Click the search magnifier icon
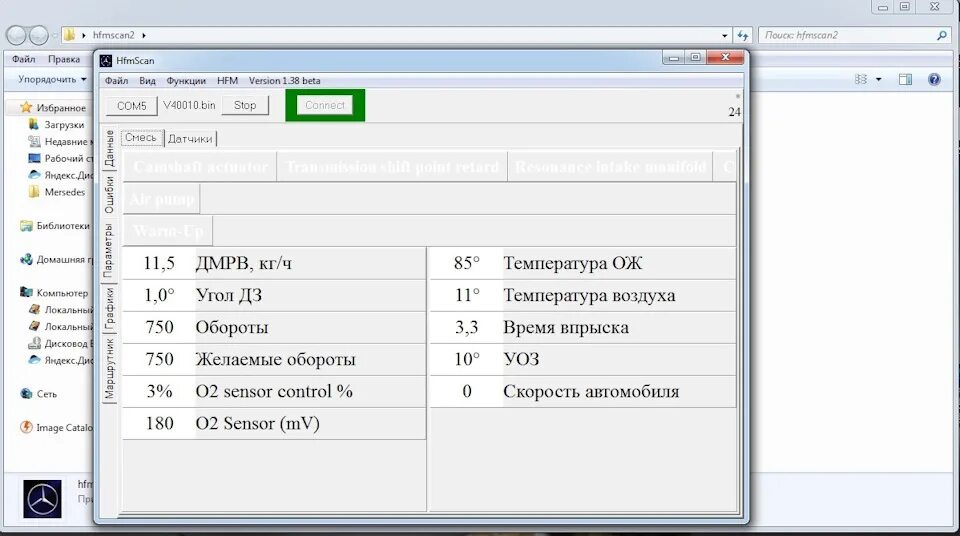The image size is (960, 536). 942,36
